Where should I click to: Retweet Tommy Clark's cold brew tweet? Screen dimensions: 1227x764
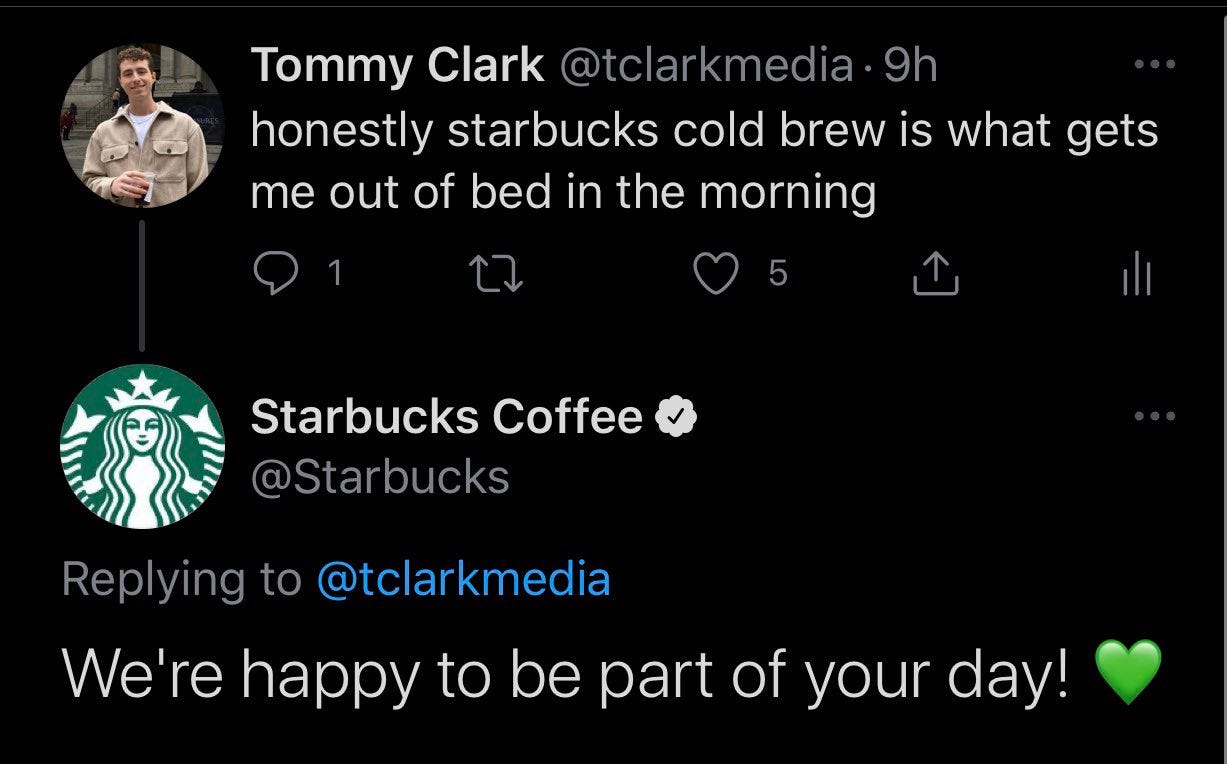coord(497,273)
